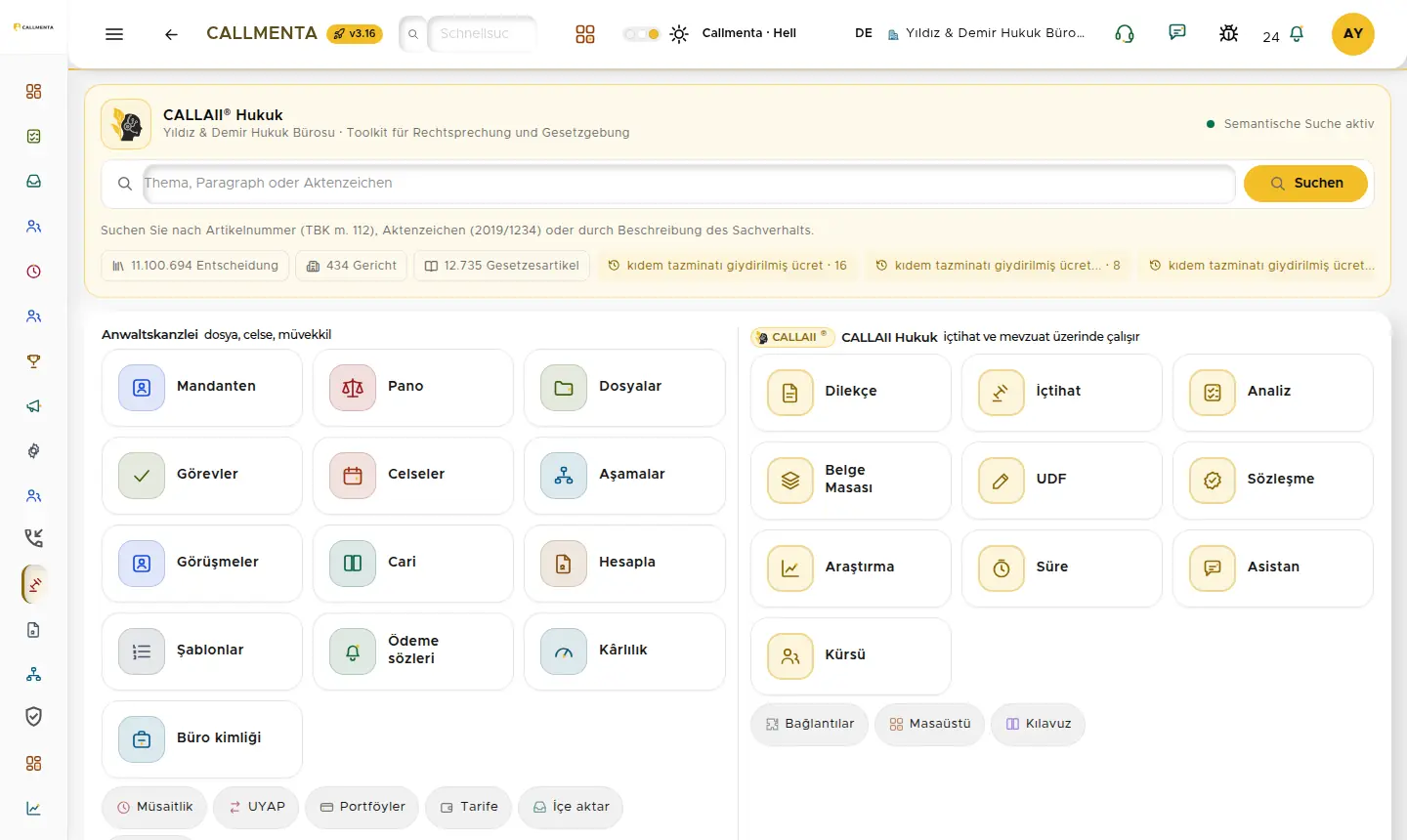Screen dimensions: 1407x840
Task: Open the İçtihat card
Action: coord(1062,393)
